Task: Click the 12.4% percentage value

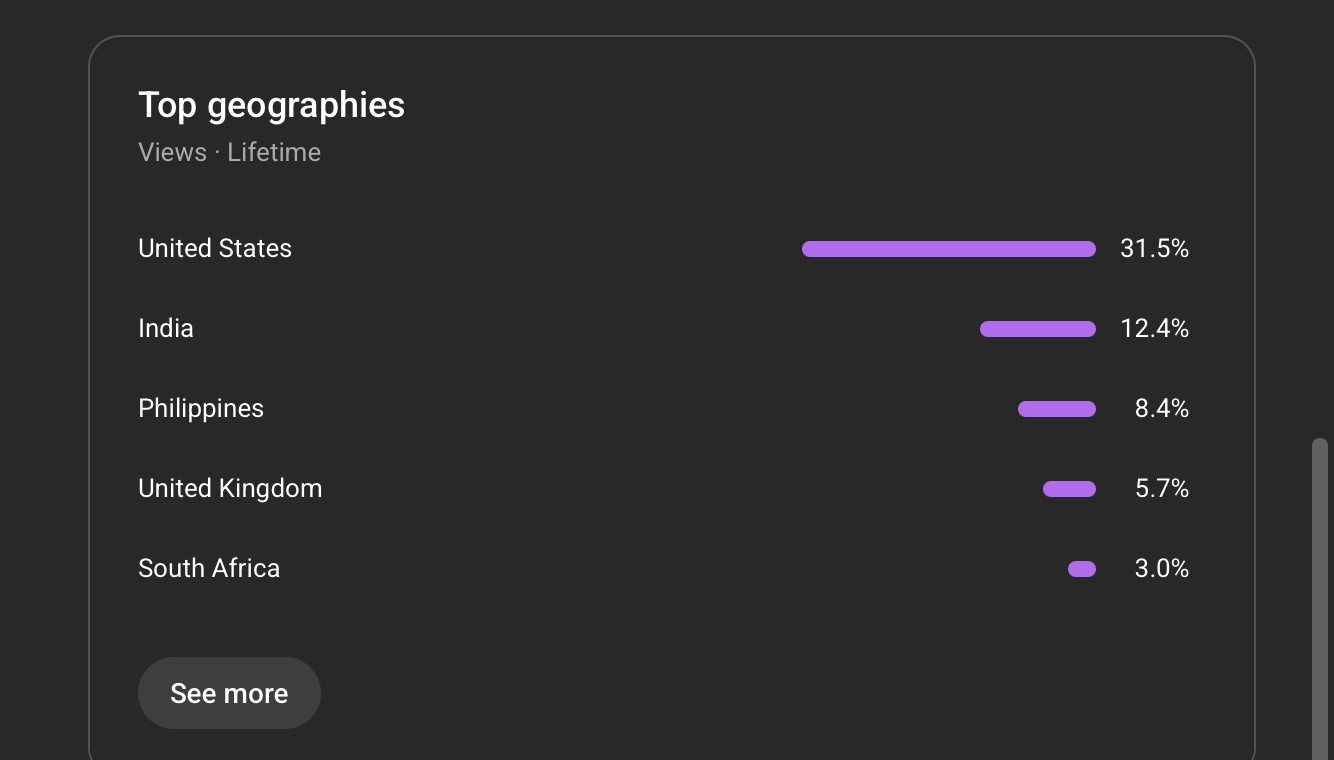Action: coord(1154,329)
